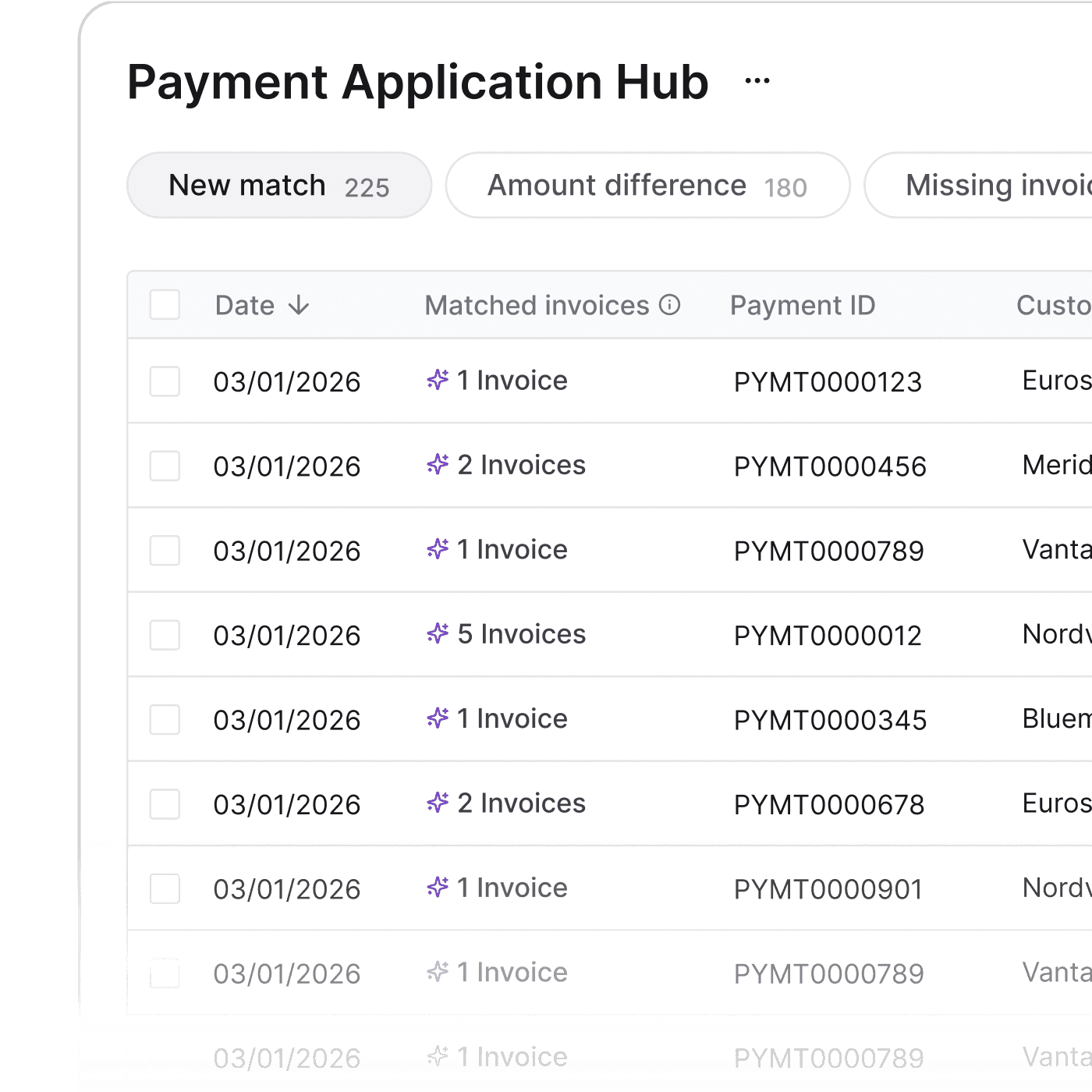This screenshot has width=1092, height=1092.
Task: Click the sparkle icon in PYMT0000012 row
Action: 438,633
